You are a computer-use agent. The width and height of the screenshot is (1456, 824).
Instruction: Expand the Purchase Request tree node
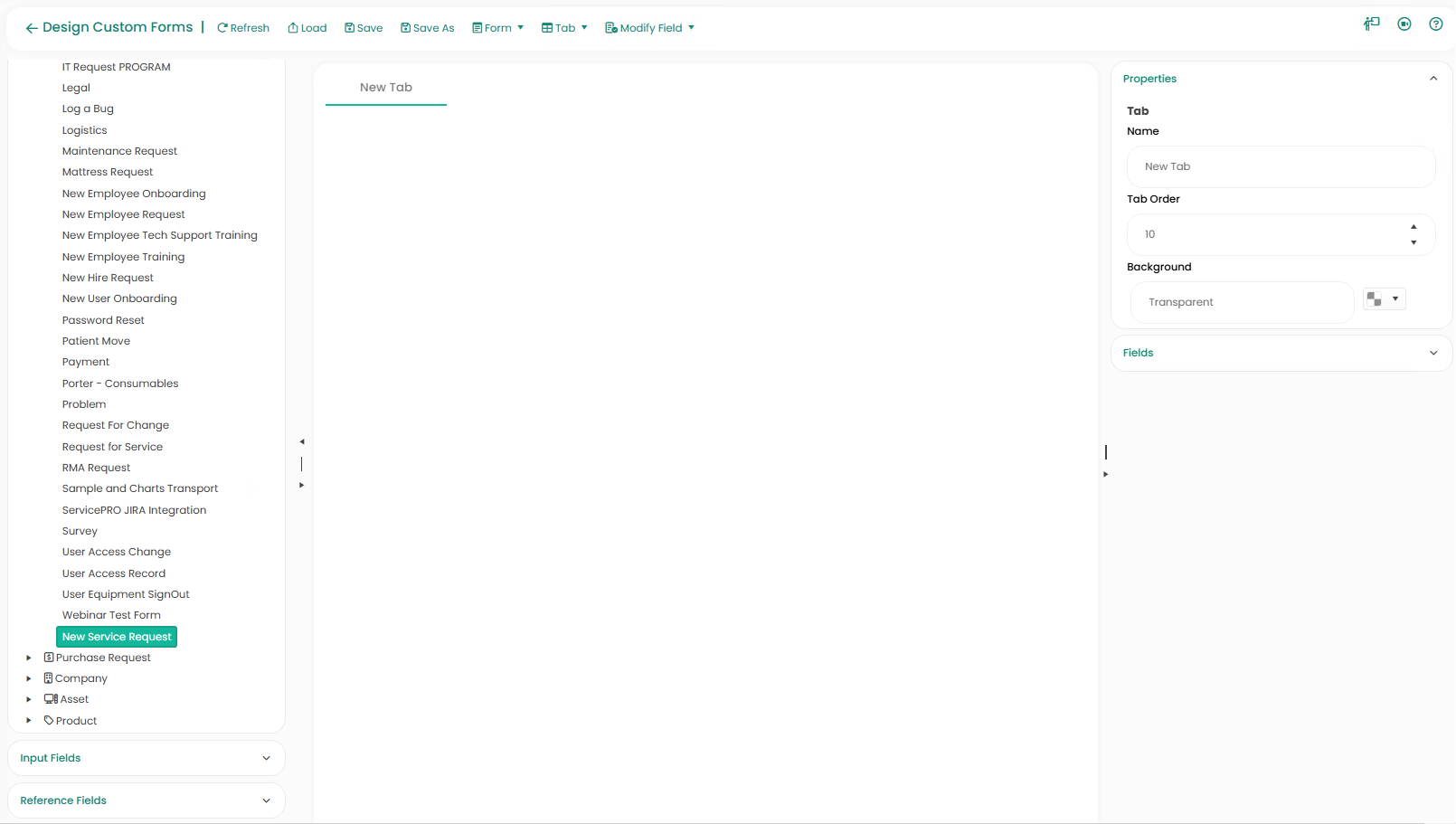[x=29, y=658]
